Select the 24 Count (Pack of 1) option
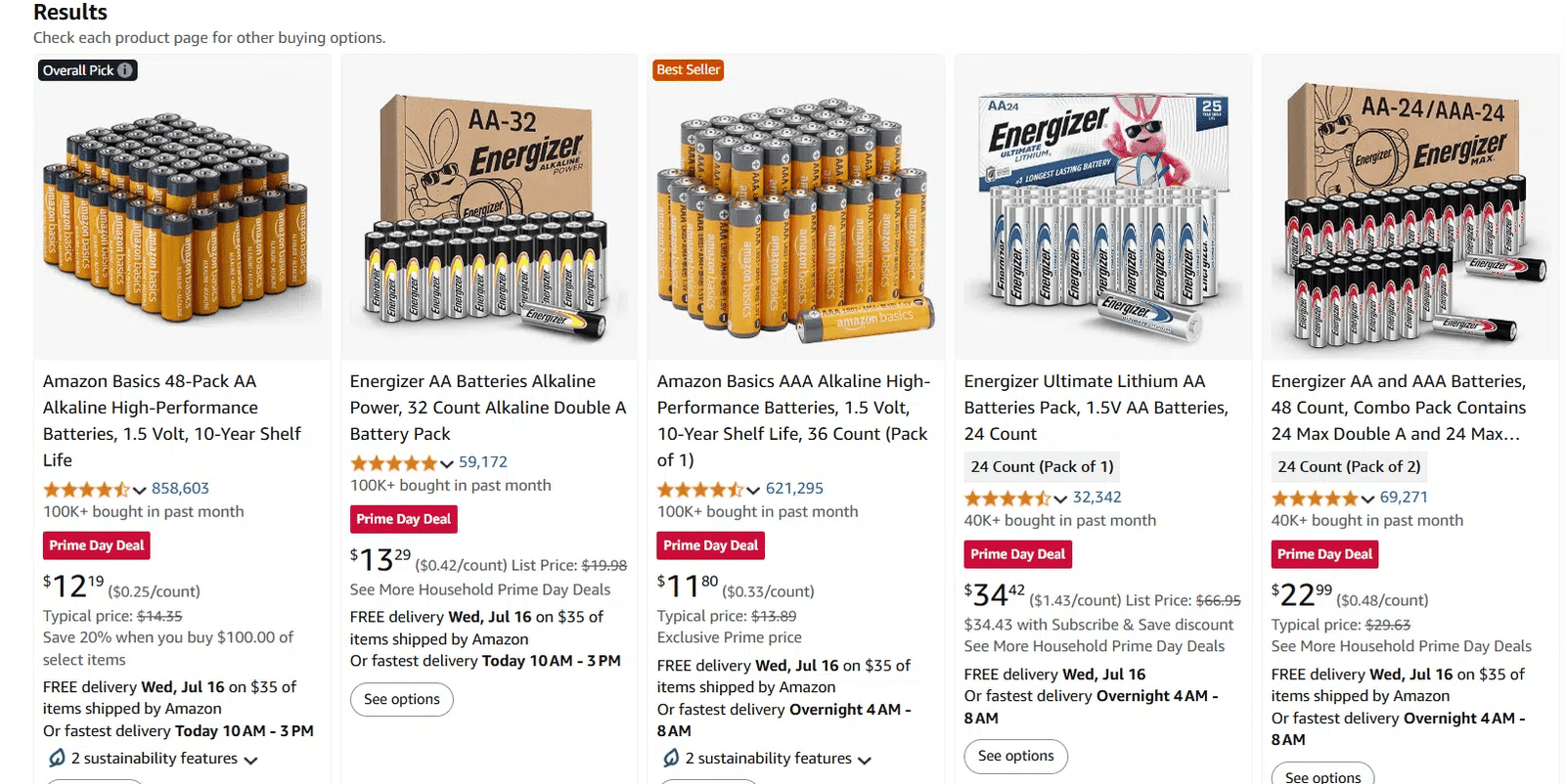The image size is (1565, 784). (1042, 466)
